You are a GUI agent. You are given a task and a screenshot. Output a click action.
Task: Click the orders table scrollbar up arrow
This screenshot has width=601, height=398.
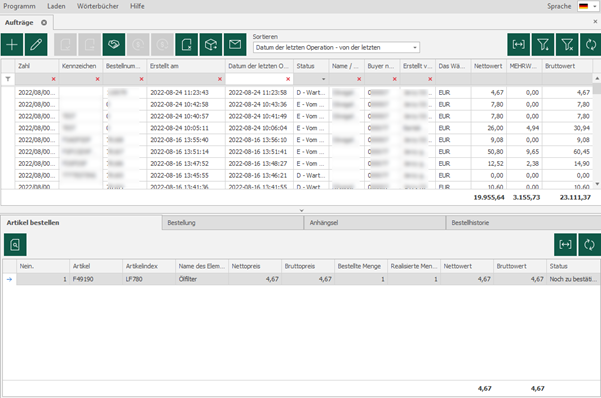[597, 79]
